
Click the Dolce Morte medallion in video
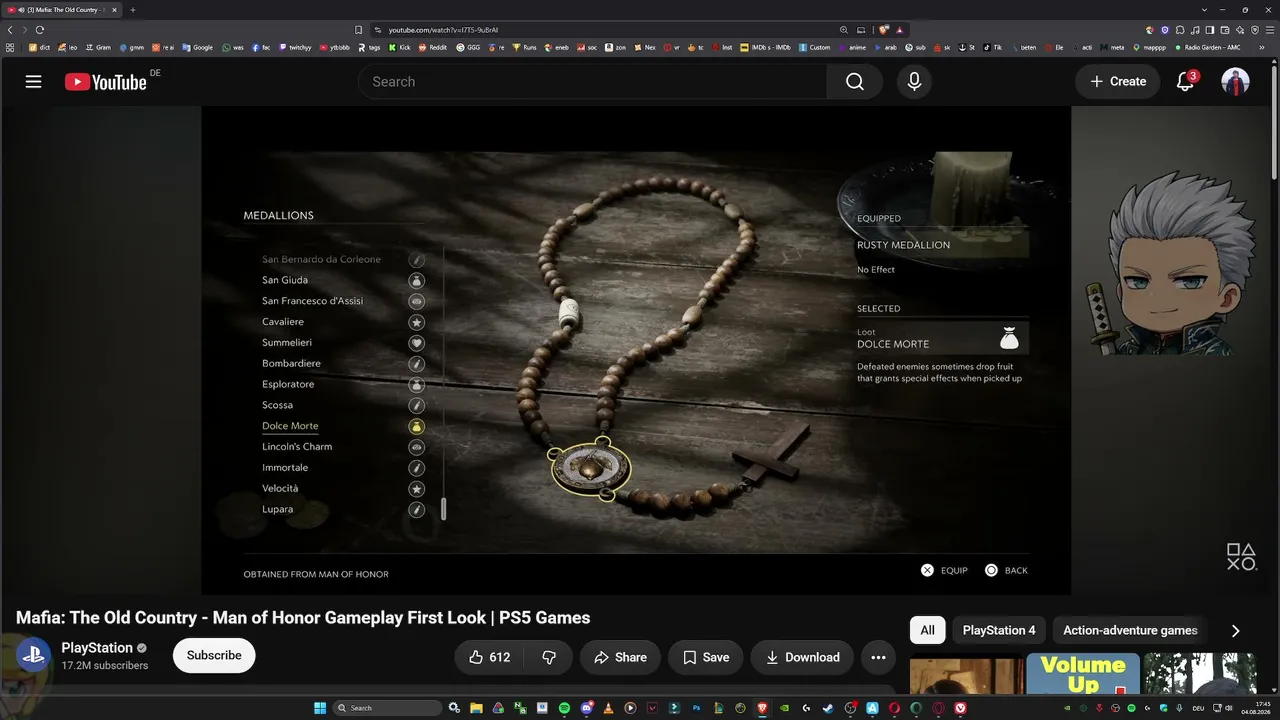click(591, 470)
